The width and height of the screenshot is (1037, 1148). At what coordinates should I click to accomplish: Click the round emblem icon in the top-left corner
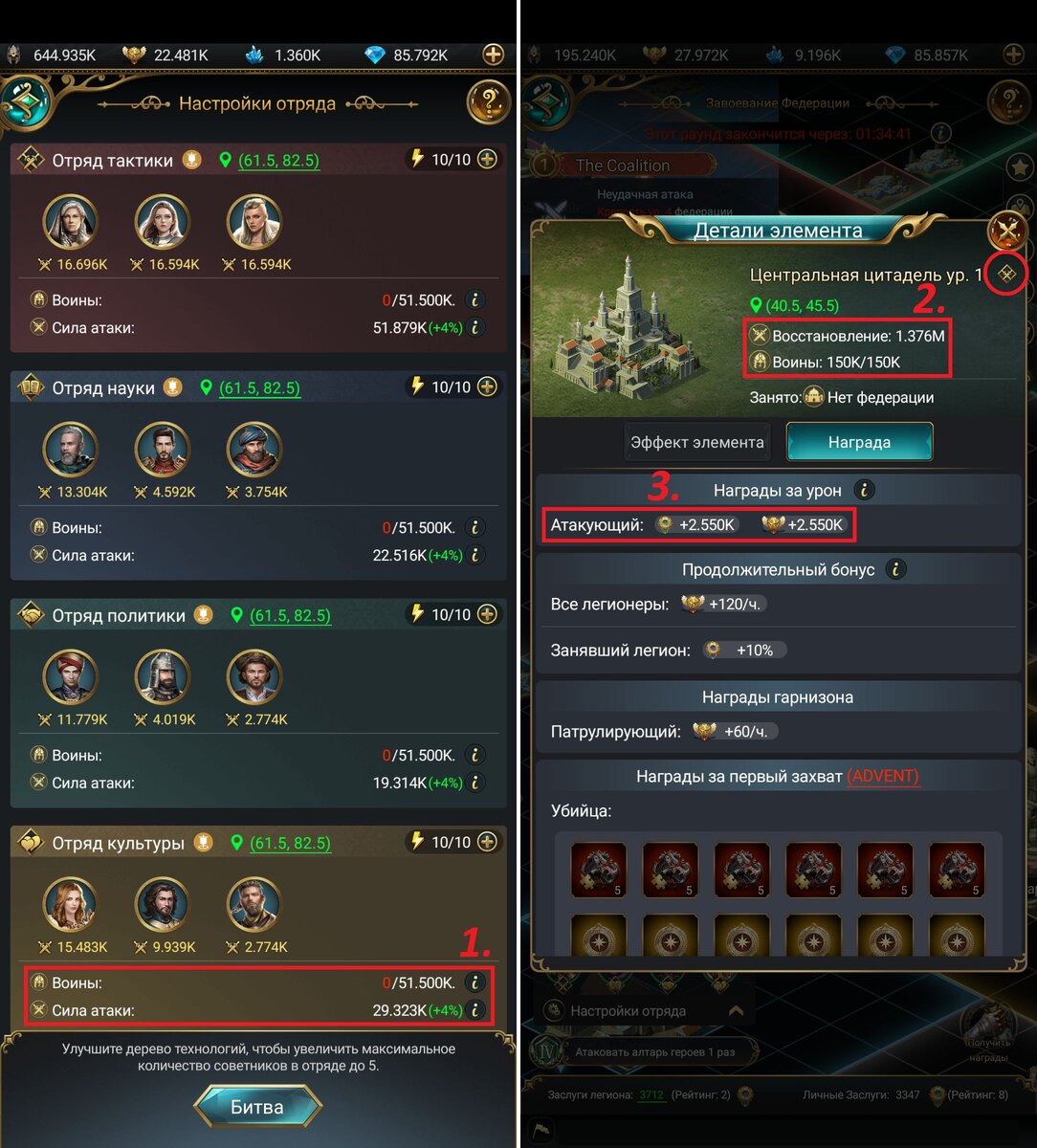(25, 102)
